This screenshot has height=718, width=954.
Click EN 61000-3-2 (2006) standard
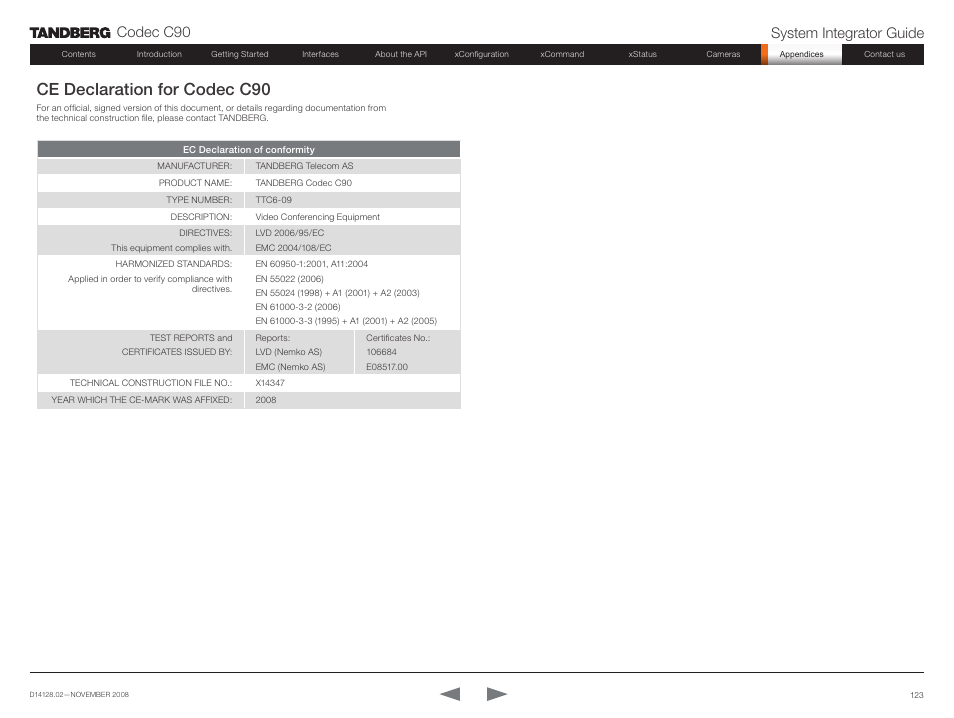(298, 307)
